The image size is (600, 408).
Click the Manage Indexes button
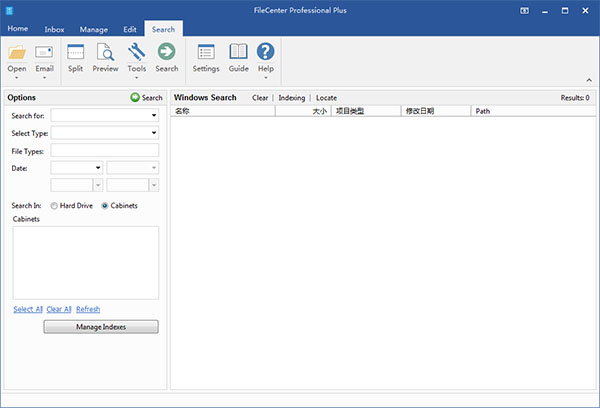(x=100, y=327)
